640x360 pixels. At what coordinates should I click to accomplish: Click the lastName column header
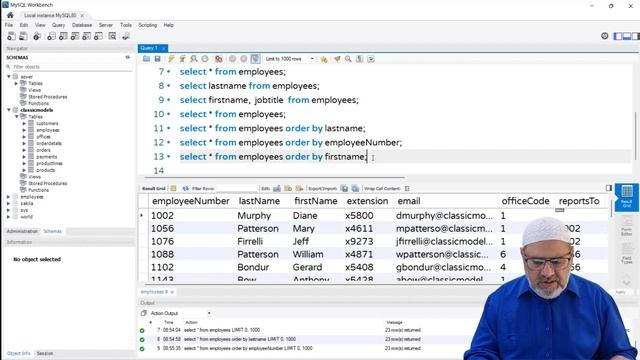[259, 201]
